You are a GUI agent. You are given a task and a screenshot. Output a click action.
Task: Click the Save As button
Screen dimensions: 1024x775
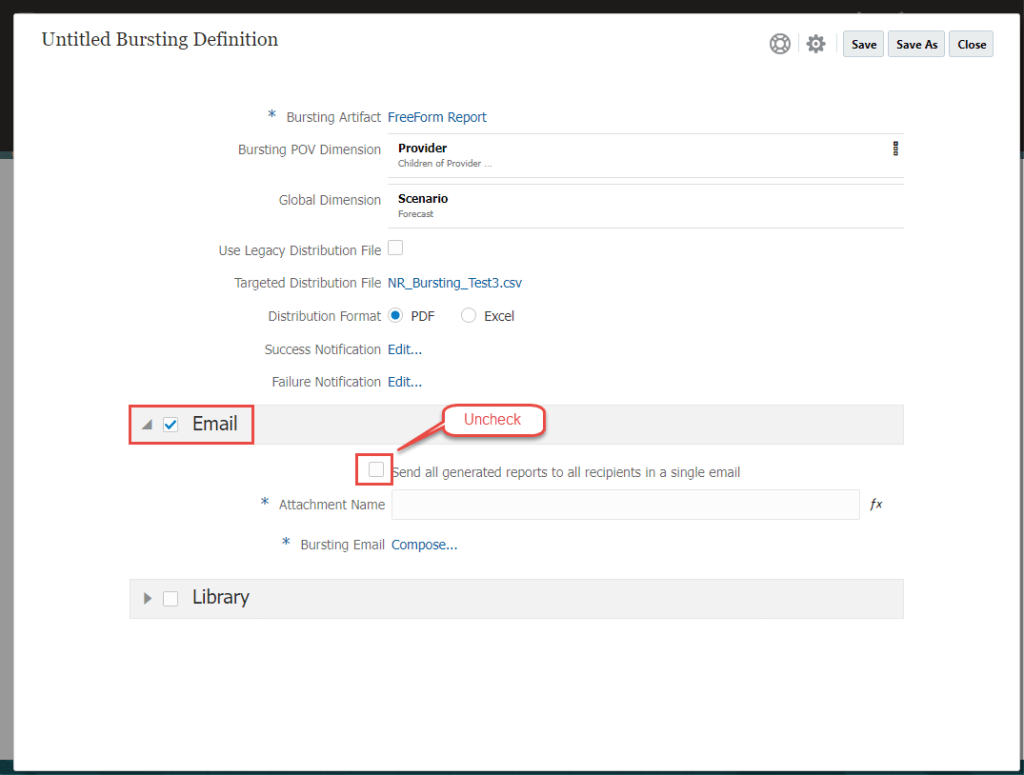(916, 44)
